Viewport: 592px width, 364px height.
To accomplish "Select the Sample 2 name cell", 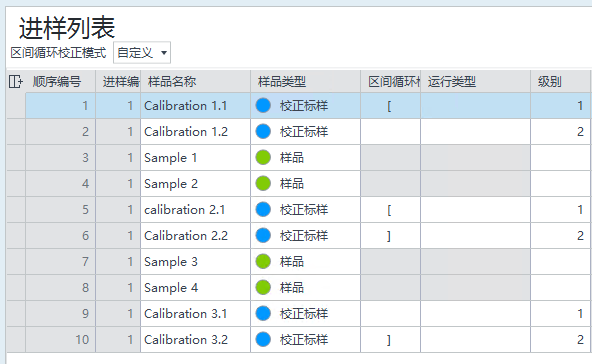I will [x=195, y=184].
